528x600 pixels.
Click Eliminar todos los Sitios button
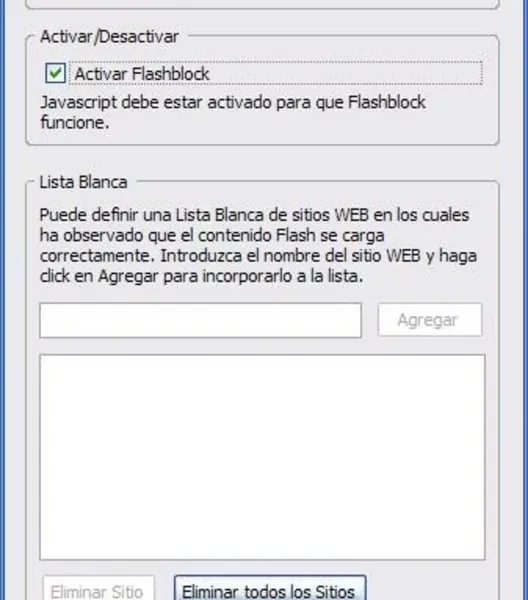coord(270,589)
